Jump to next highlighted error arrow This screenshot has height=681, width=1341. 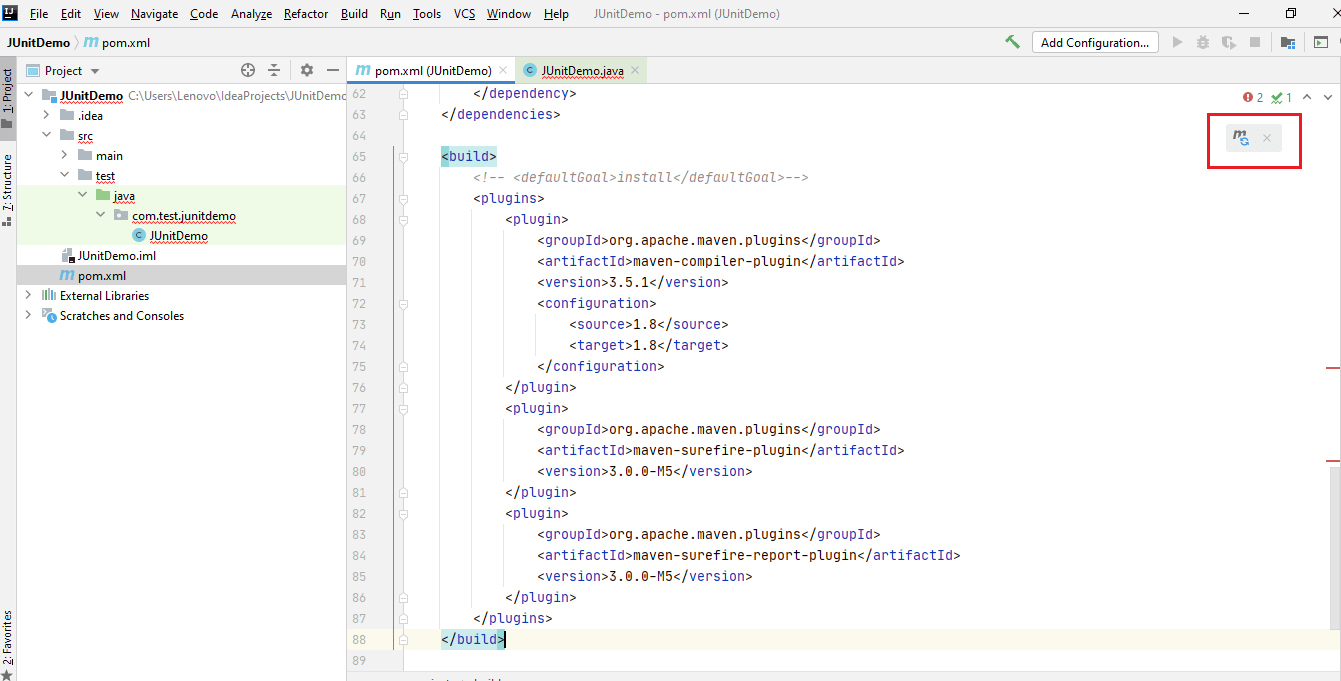point(1328,97)
